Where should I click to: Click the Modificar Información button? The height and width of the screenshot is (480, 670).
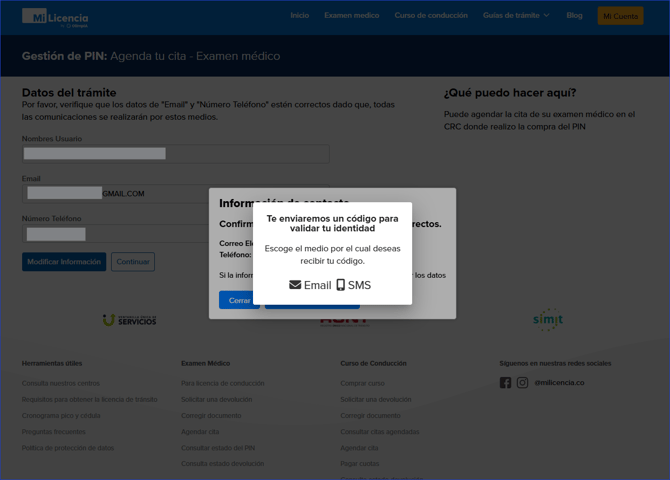(x=64, y=262)
